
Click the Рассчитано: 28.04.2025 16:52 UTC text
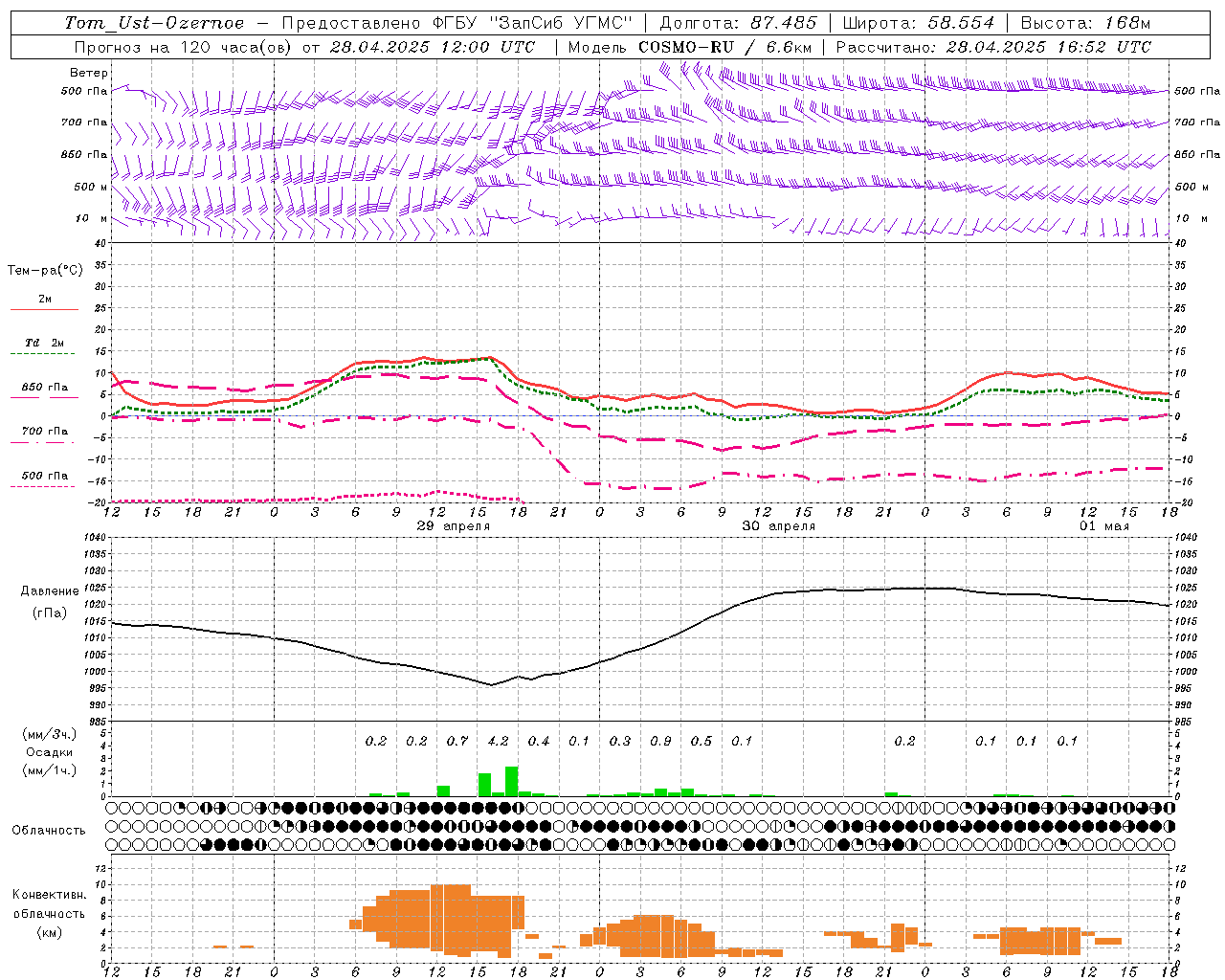[x=993, y=47]
